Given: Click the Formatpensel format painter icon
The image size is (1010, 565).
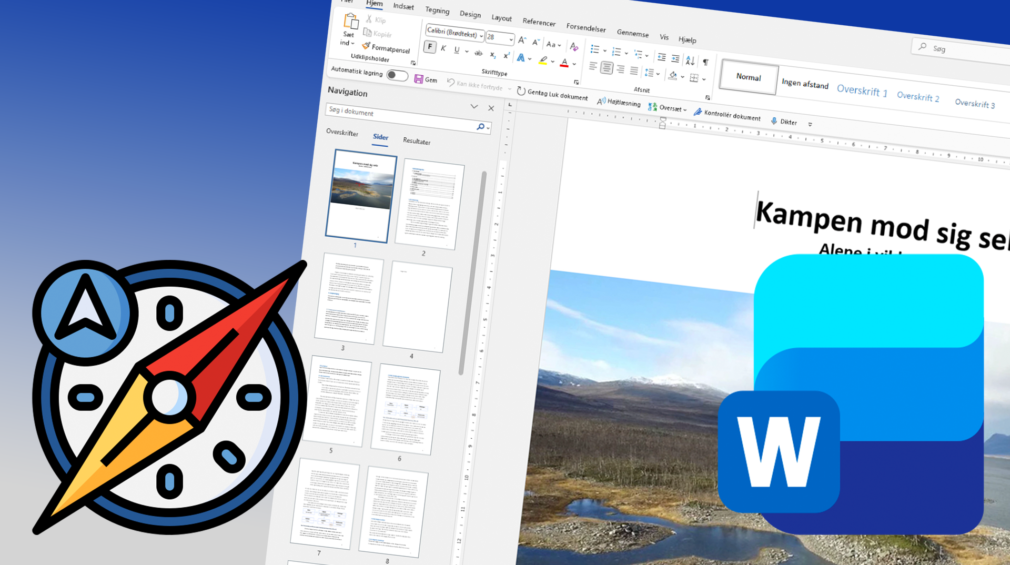Looking at the screenshot, I should point(366,47).
